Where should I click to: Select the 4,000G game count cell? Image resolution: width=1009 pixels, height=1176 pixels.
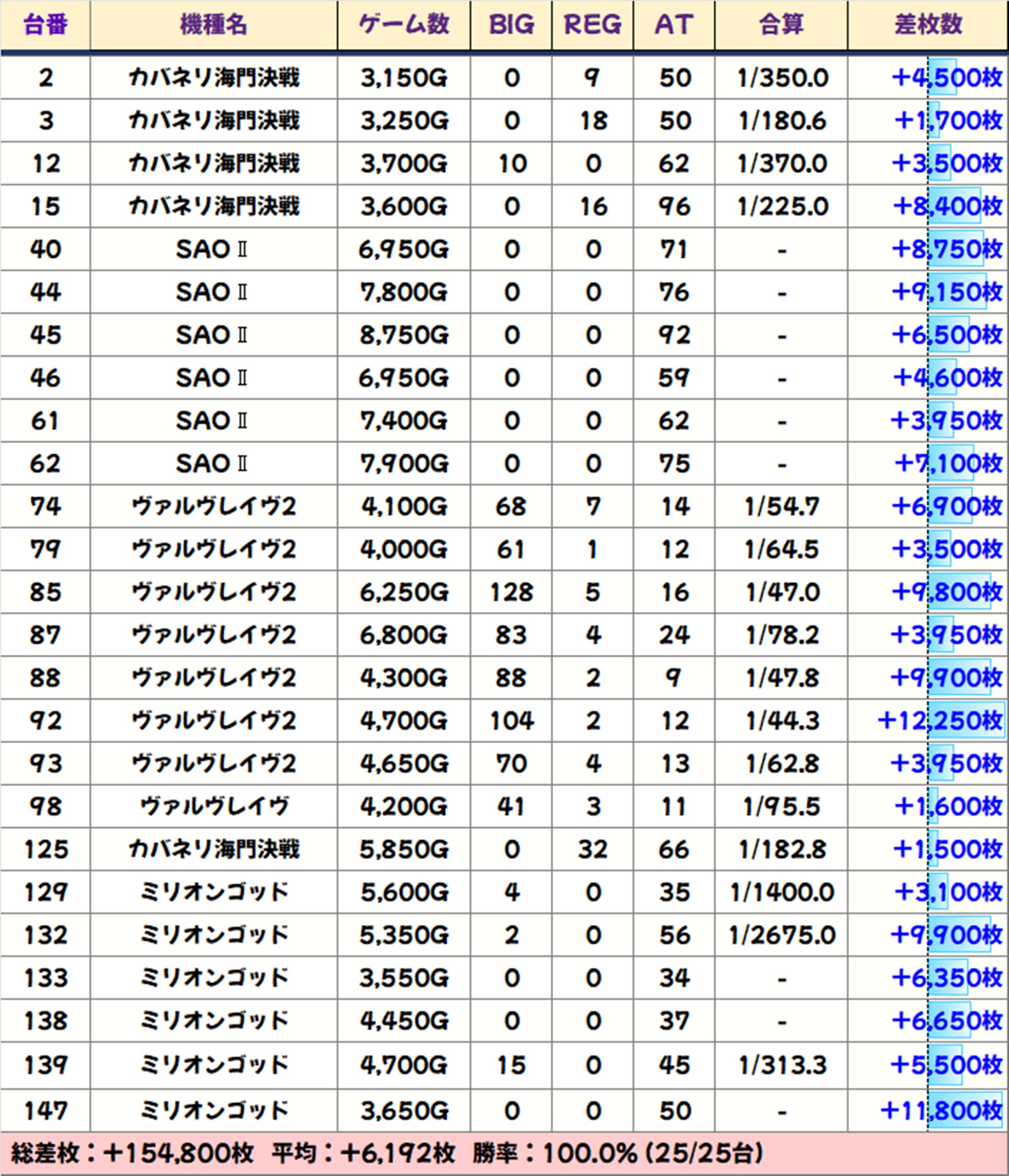404,549
